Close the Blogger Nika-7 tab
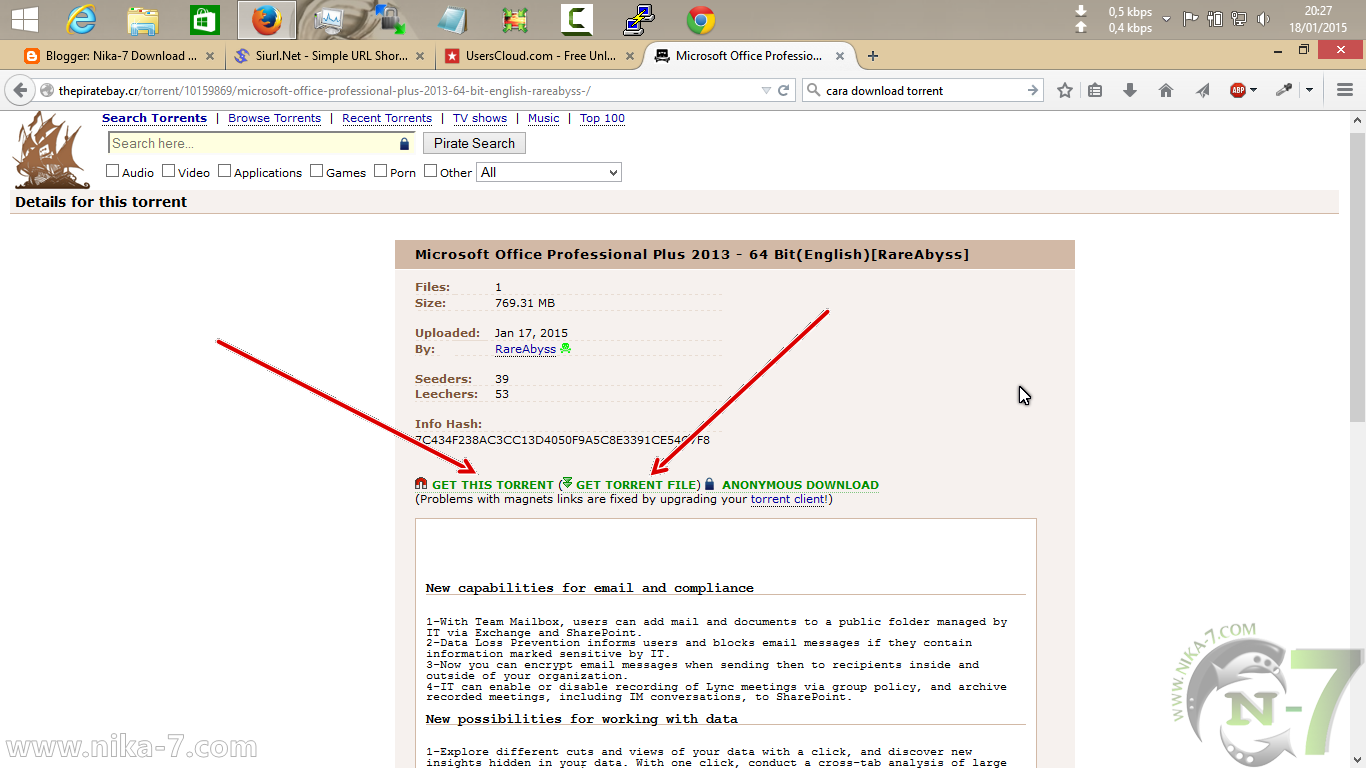The height and width of the screenshot is (768, 1366). (209, 56)
